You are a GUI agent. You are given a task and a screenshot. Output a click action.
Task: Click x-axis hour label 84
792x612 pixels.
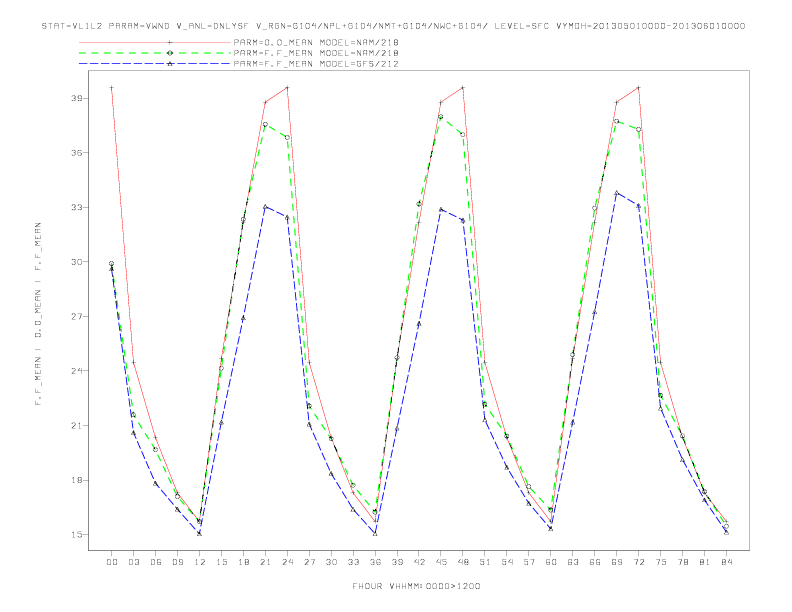point(726,562)
